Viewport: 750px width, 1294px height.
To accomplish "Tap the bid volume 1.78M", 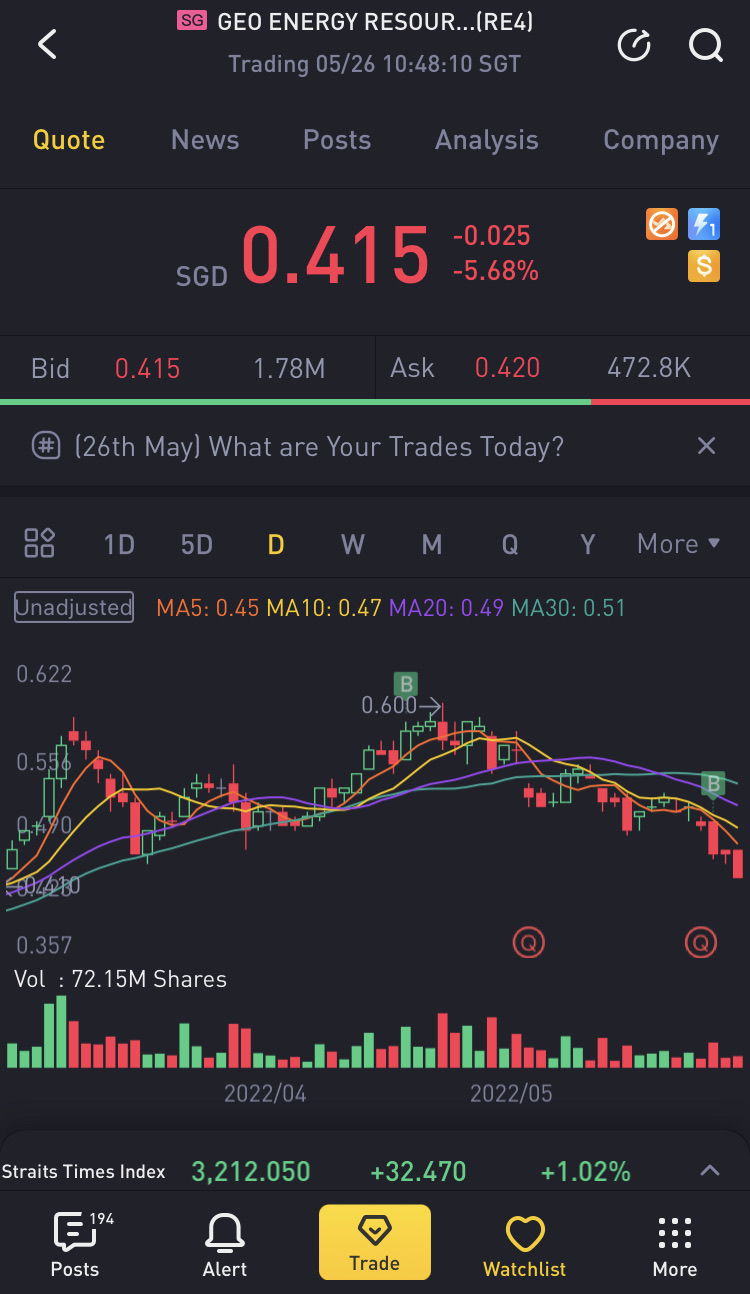I will pyautogui.click(x=289, y=368).
